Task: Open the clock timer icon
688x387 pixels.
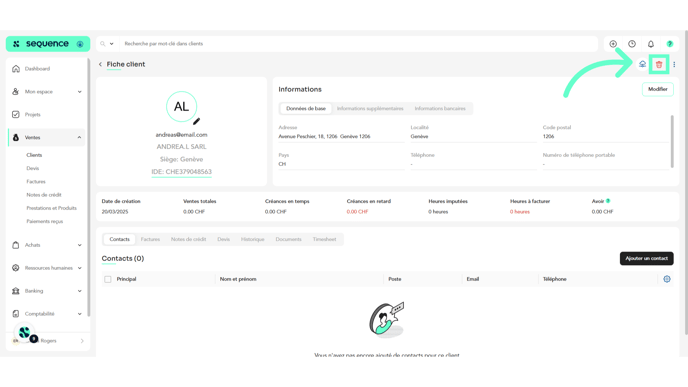Action: click(632, 44)
